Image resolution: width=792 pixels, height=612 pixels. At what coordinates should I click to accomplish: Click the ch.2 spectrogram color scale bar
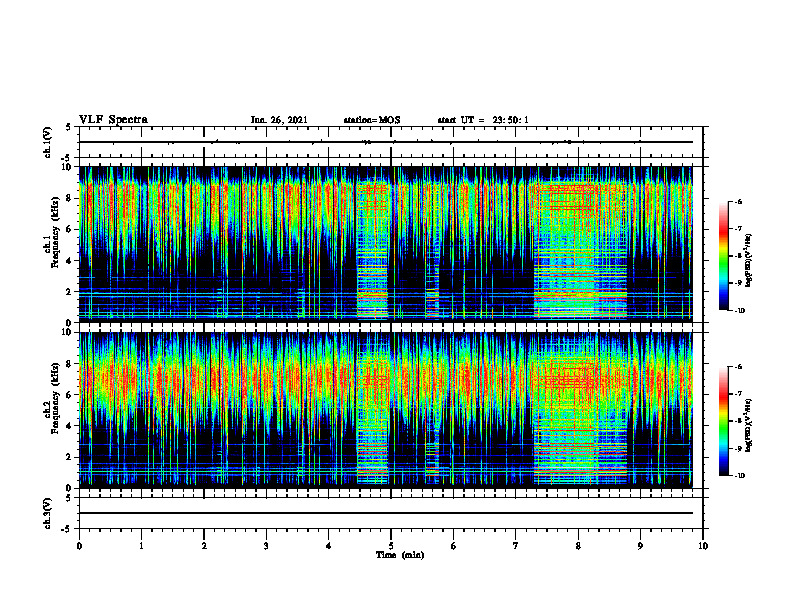724,421
